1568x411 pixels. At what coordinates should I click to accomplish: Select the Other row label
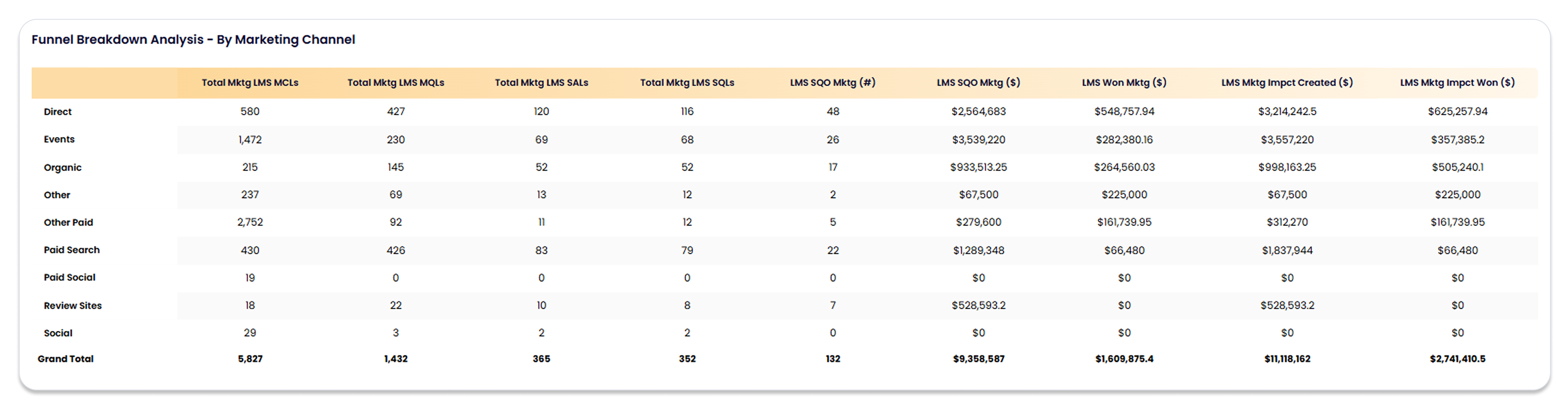[57, 195]
